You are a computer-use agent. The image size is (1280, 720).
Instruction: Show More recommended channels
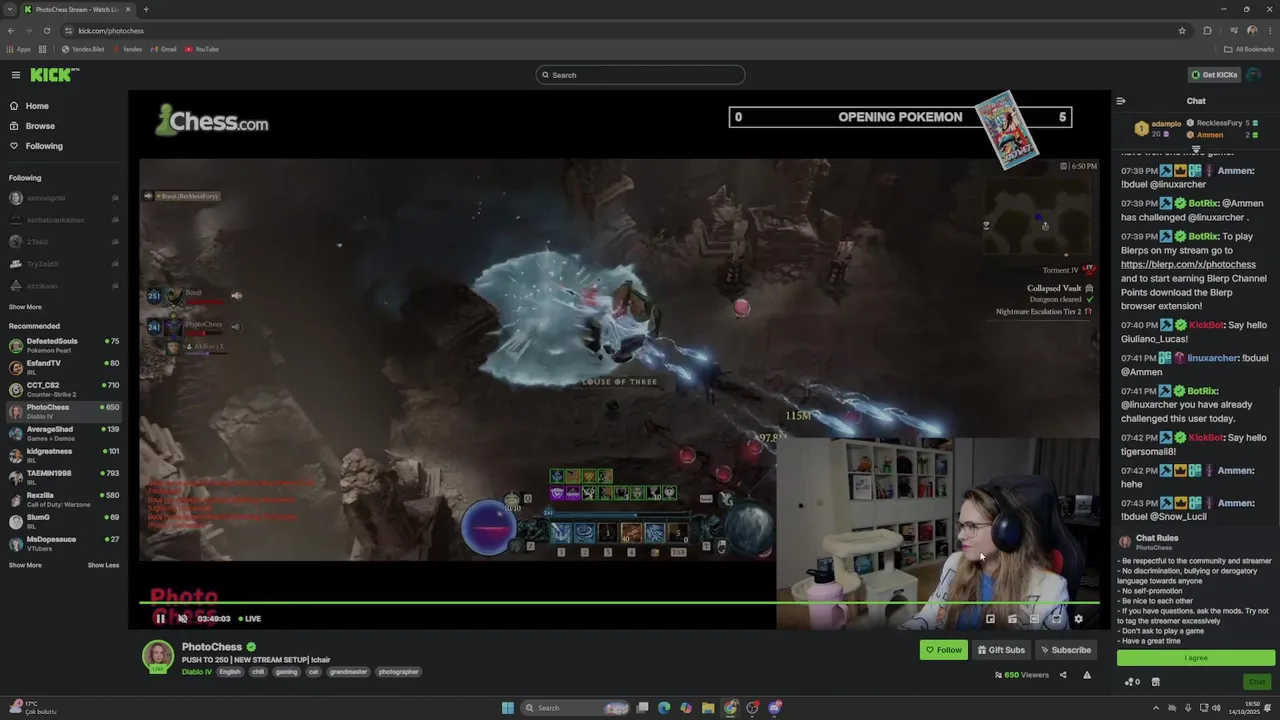pos(25,565)
